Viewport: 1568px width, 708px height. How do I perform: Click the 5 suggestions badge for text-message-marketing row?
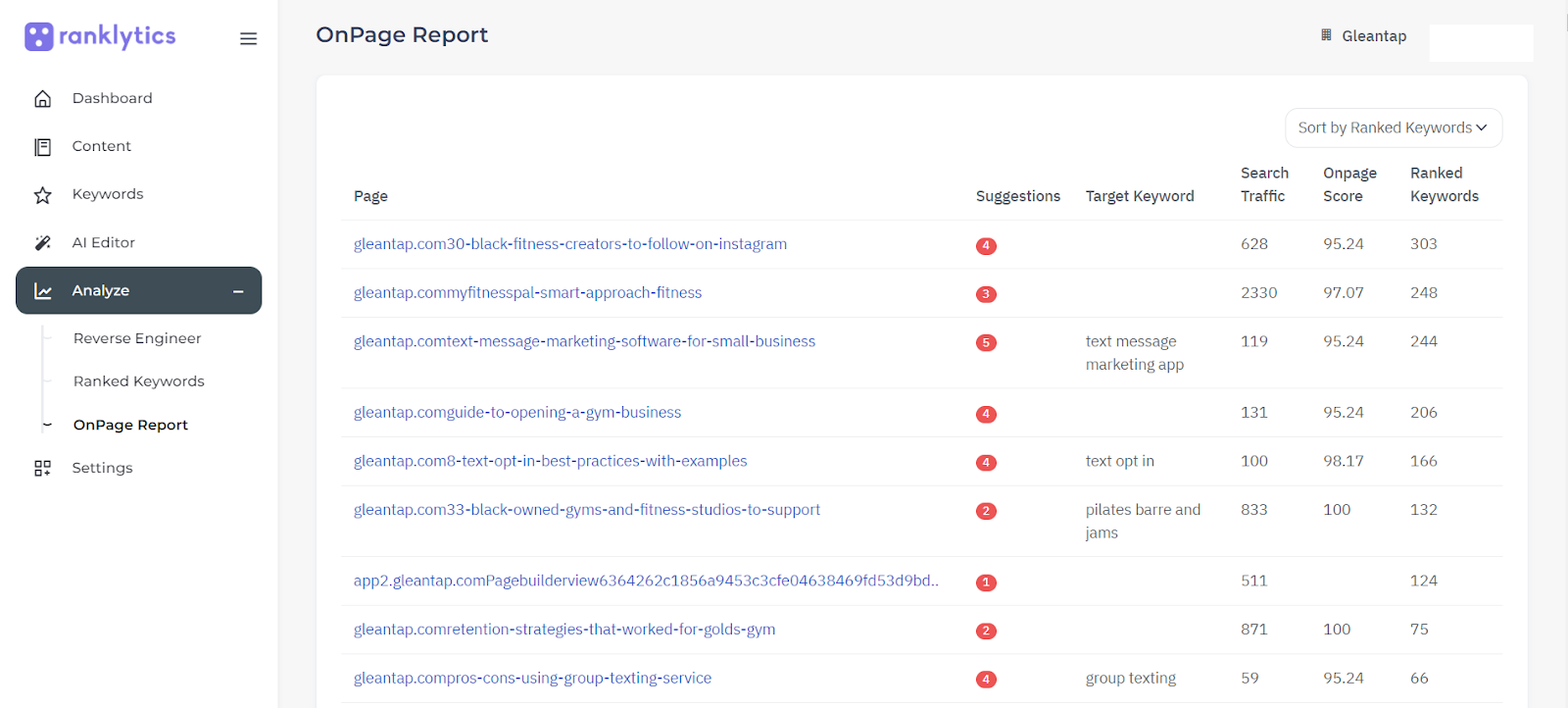(x=986, y=342)
